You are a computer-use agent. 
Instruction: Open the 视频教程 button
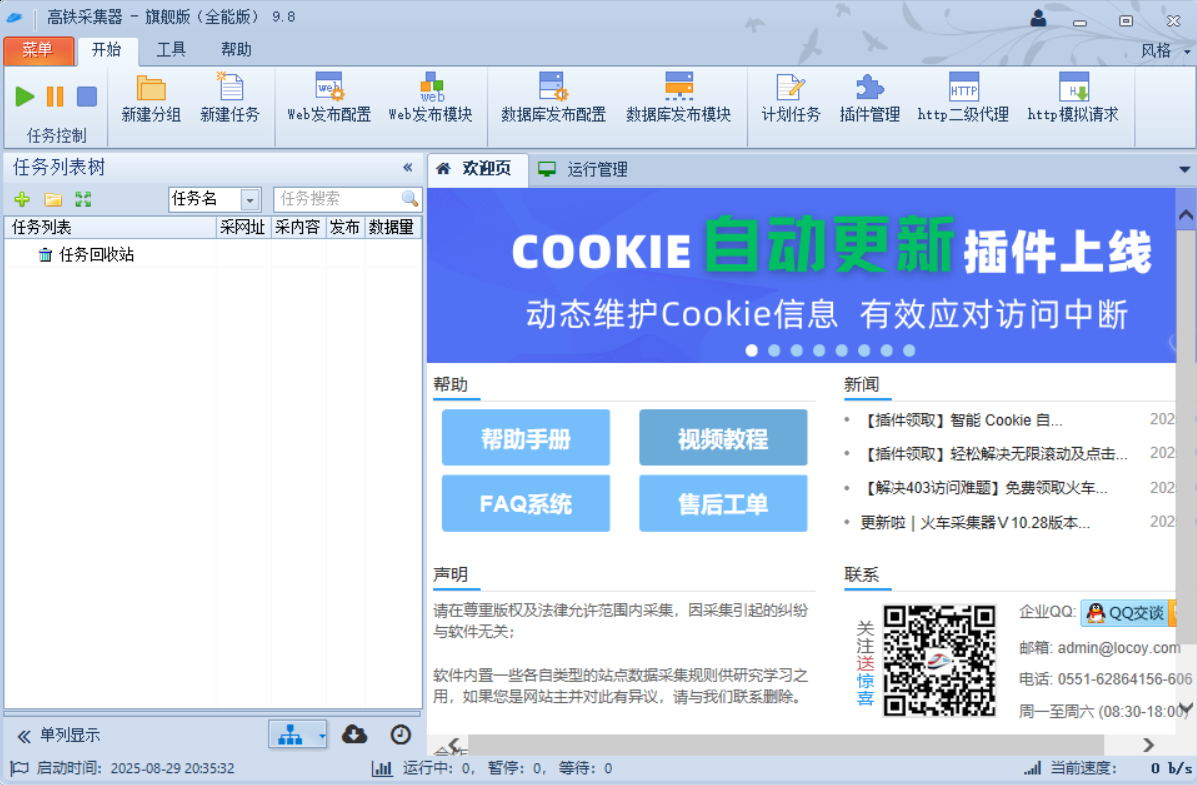tap(723, 438)
